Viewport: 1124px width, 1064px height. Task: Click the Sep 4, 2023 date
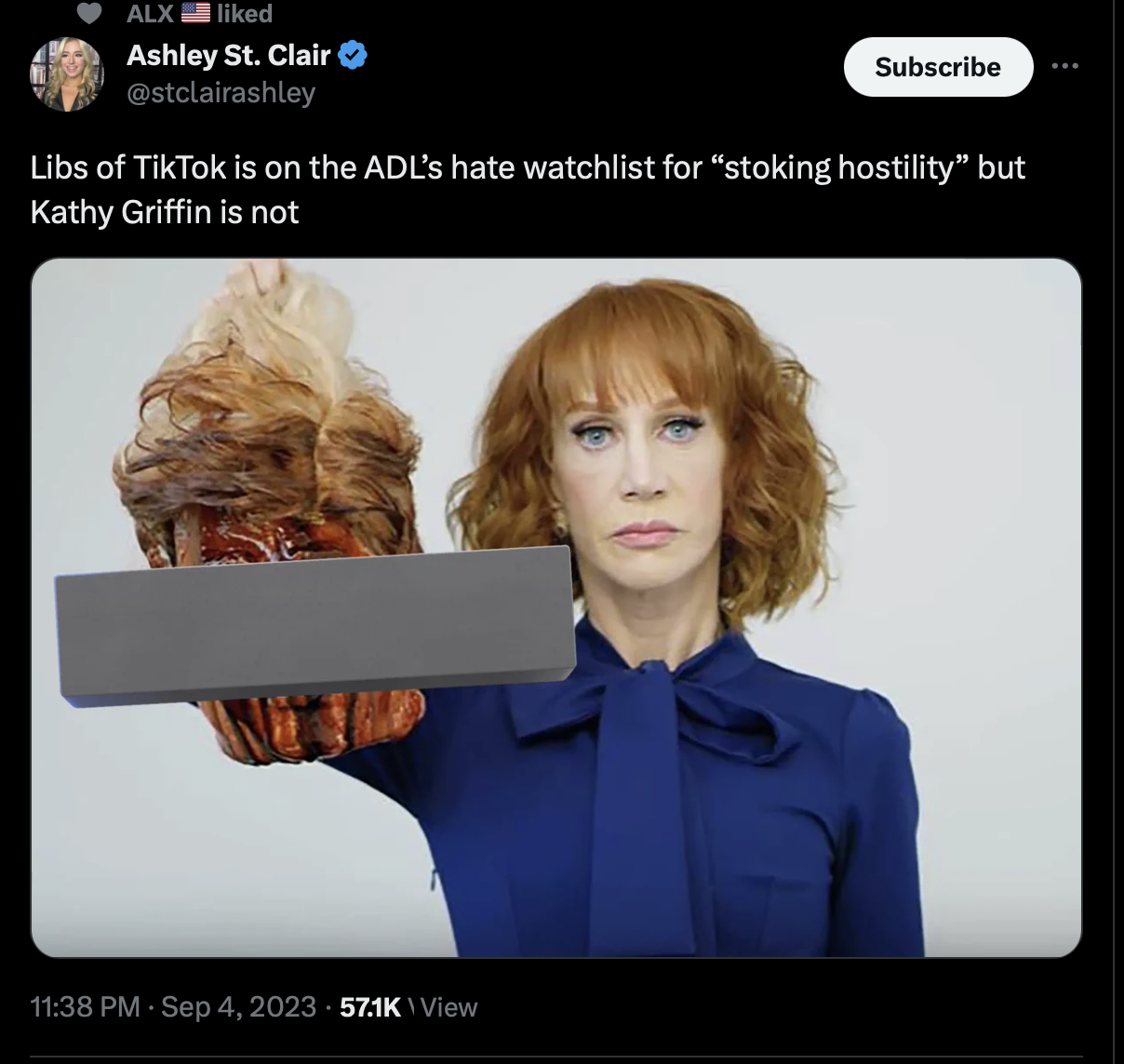click(x=239, y=1007)
